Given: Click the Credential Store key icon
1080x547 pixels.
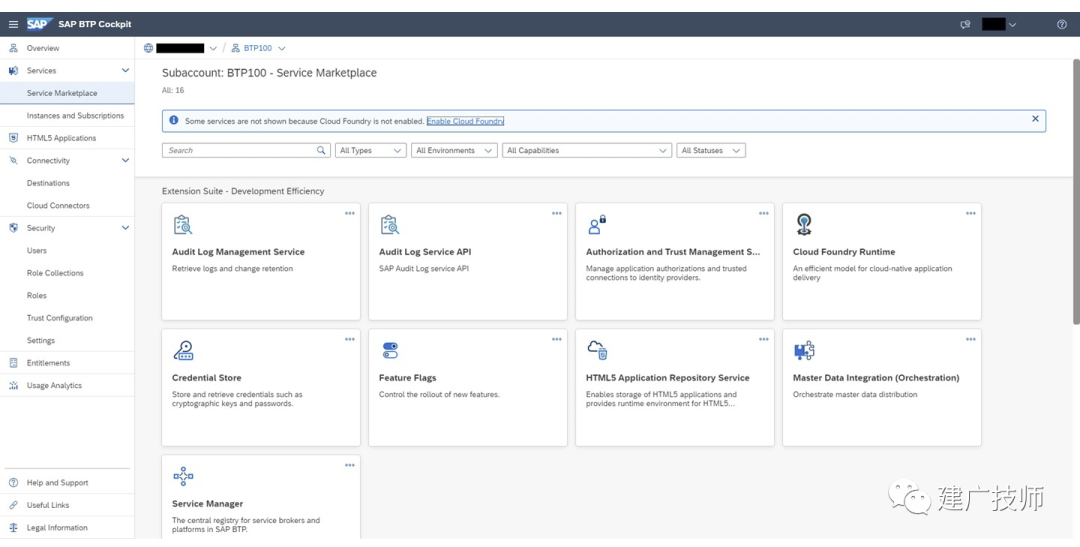Looking at the screenshot, I should (183, 351).
